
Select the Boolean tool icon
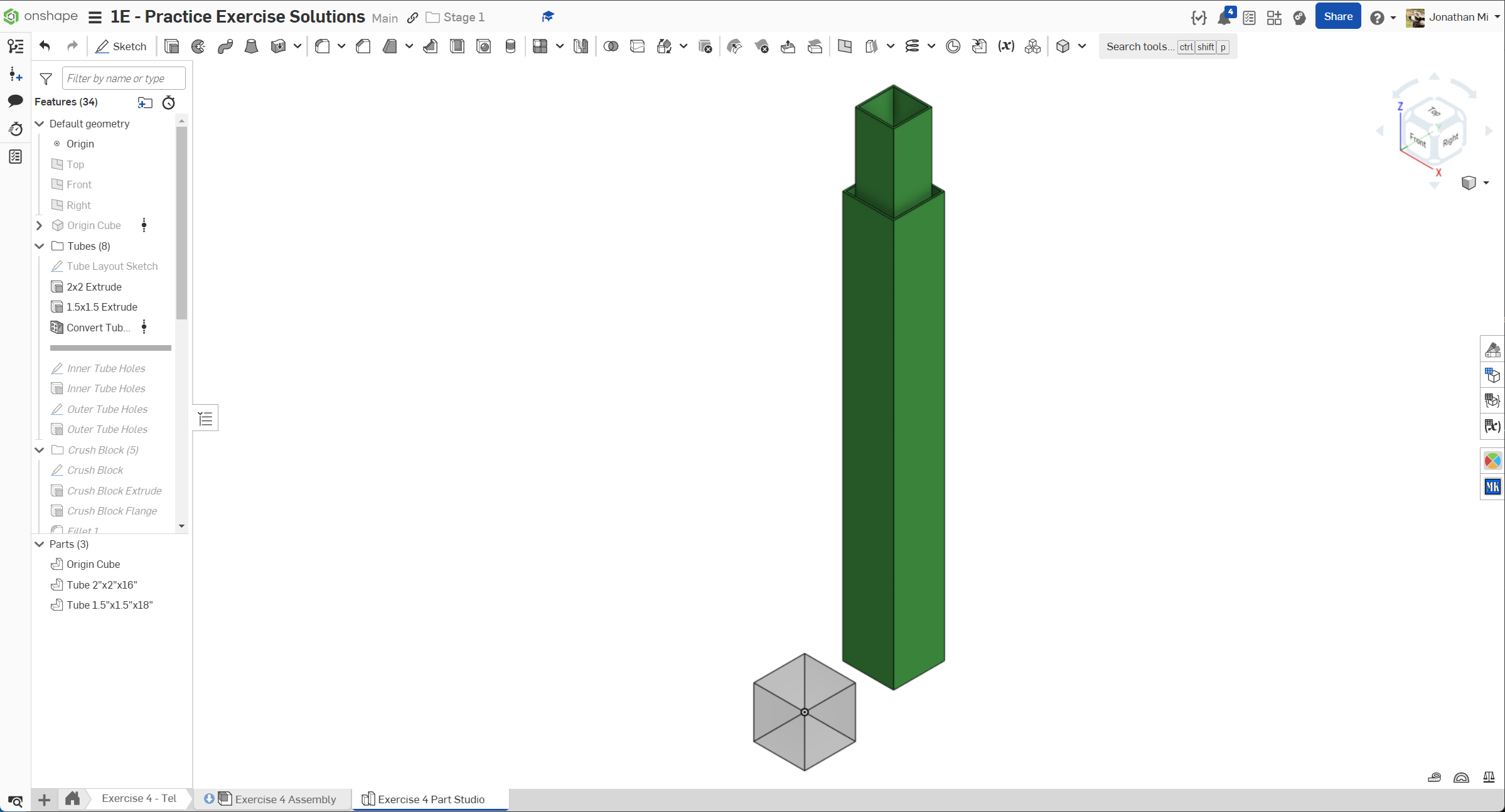(610, 46)
